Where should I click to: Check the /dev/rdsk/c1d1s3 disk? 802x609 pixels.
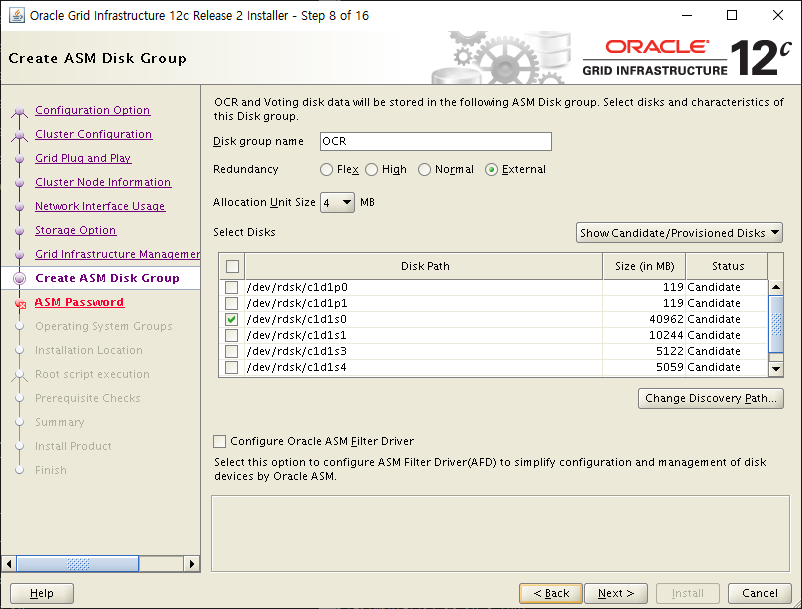tap(232, 351)
